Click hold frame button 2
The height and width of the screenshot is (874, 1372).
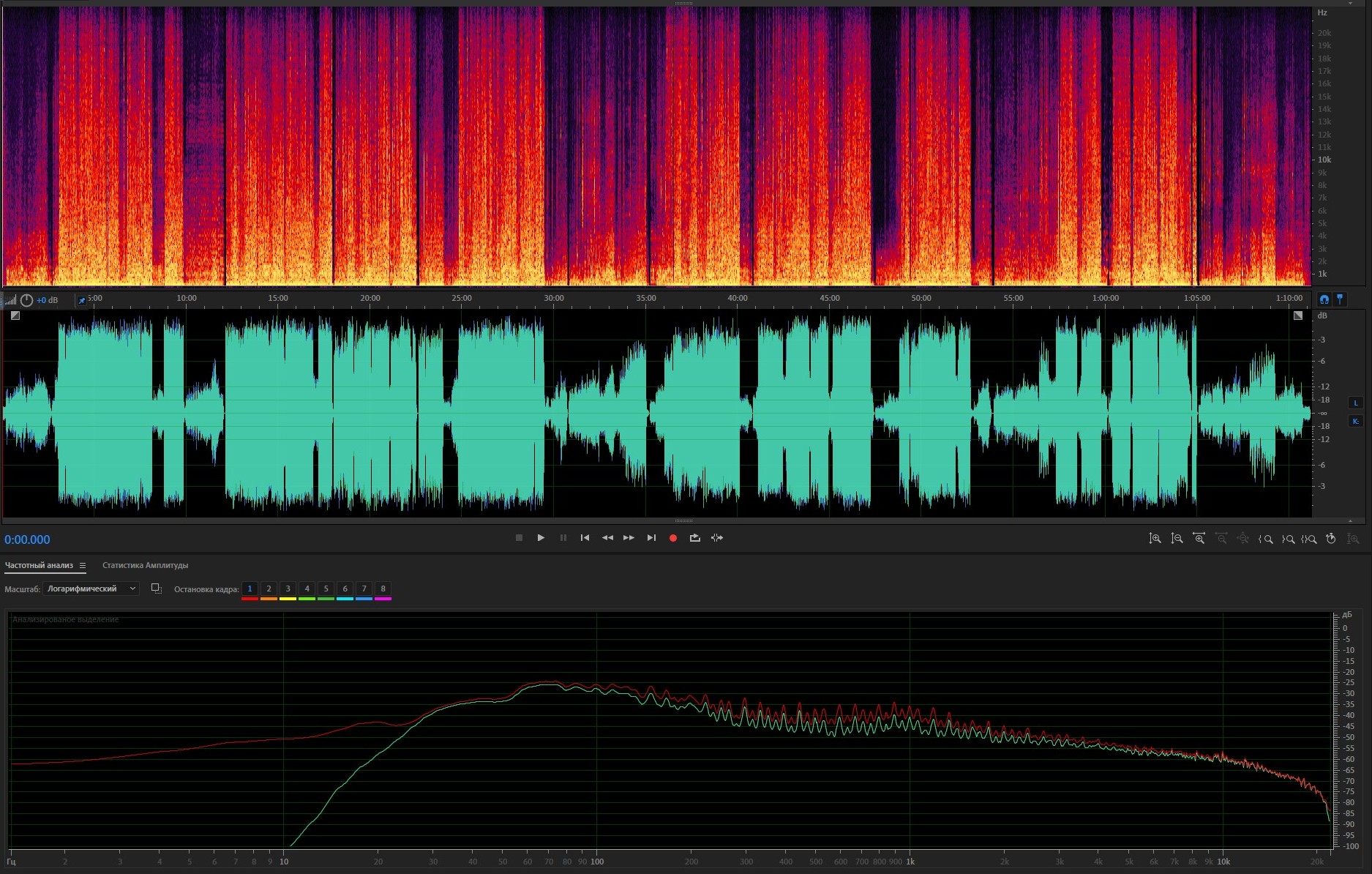coord(269,589)
